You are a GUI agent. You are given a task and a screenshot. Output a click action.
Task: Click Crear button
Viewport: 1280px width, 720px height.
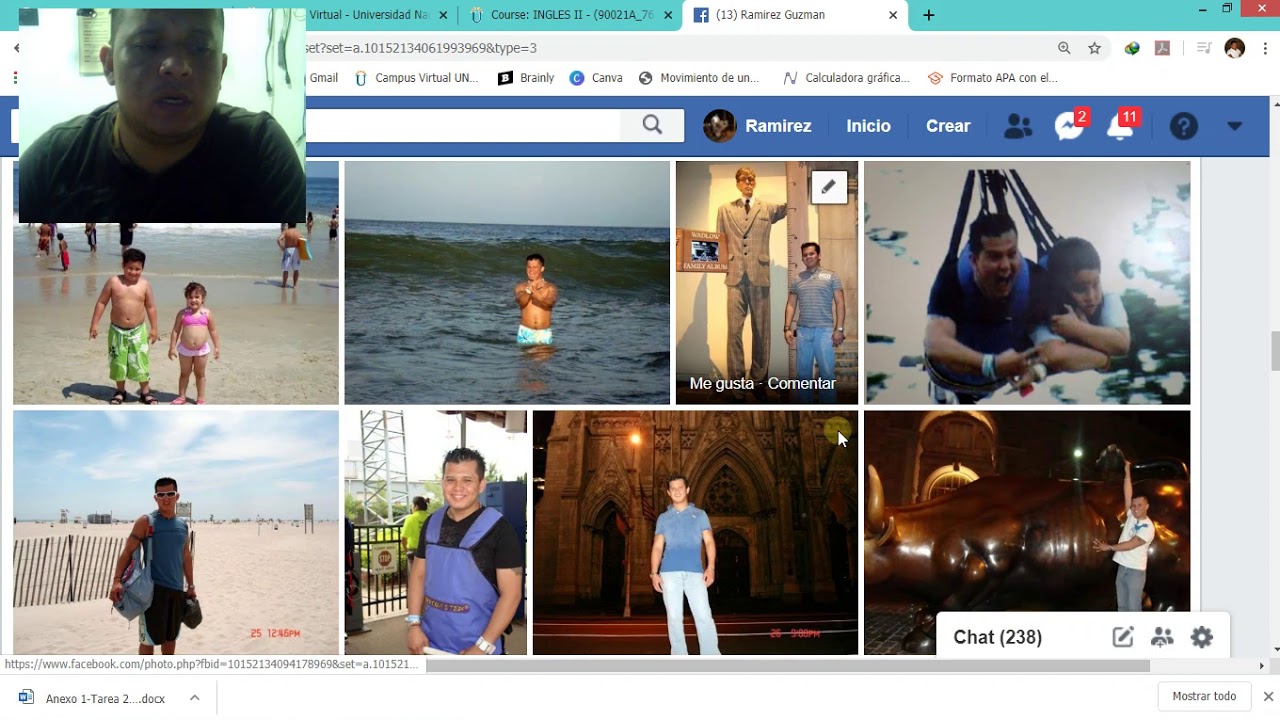(x=948, y=126)
